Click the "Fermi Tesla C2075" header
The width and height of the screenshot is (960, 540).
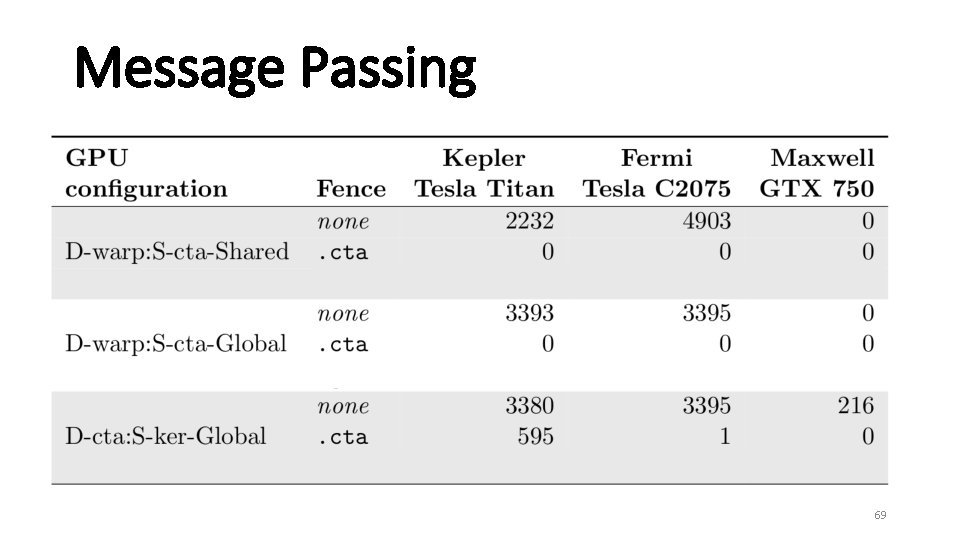pyautogui.click(x=656, y=173)
